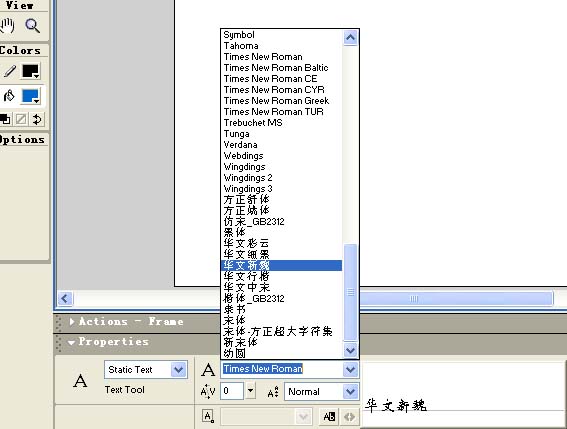This screenshot has width=567, height=429.
Task: Select highlighted 华文新魏 font
Action: (281, 266)
